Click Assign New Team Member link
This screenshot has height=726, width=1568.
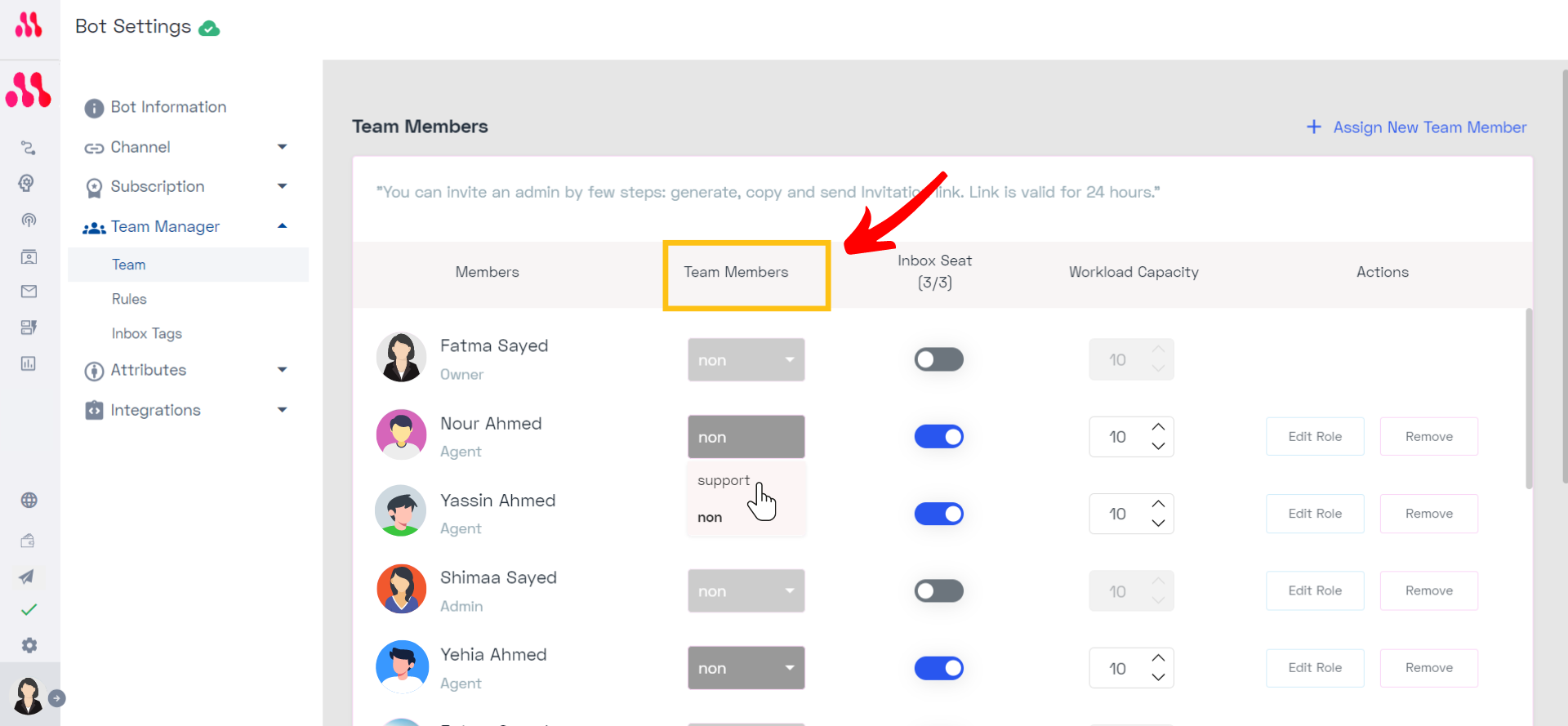click(1430, 127)
